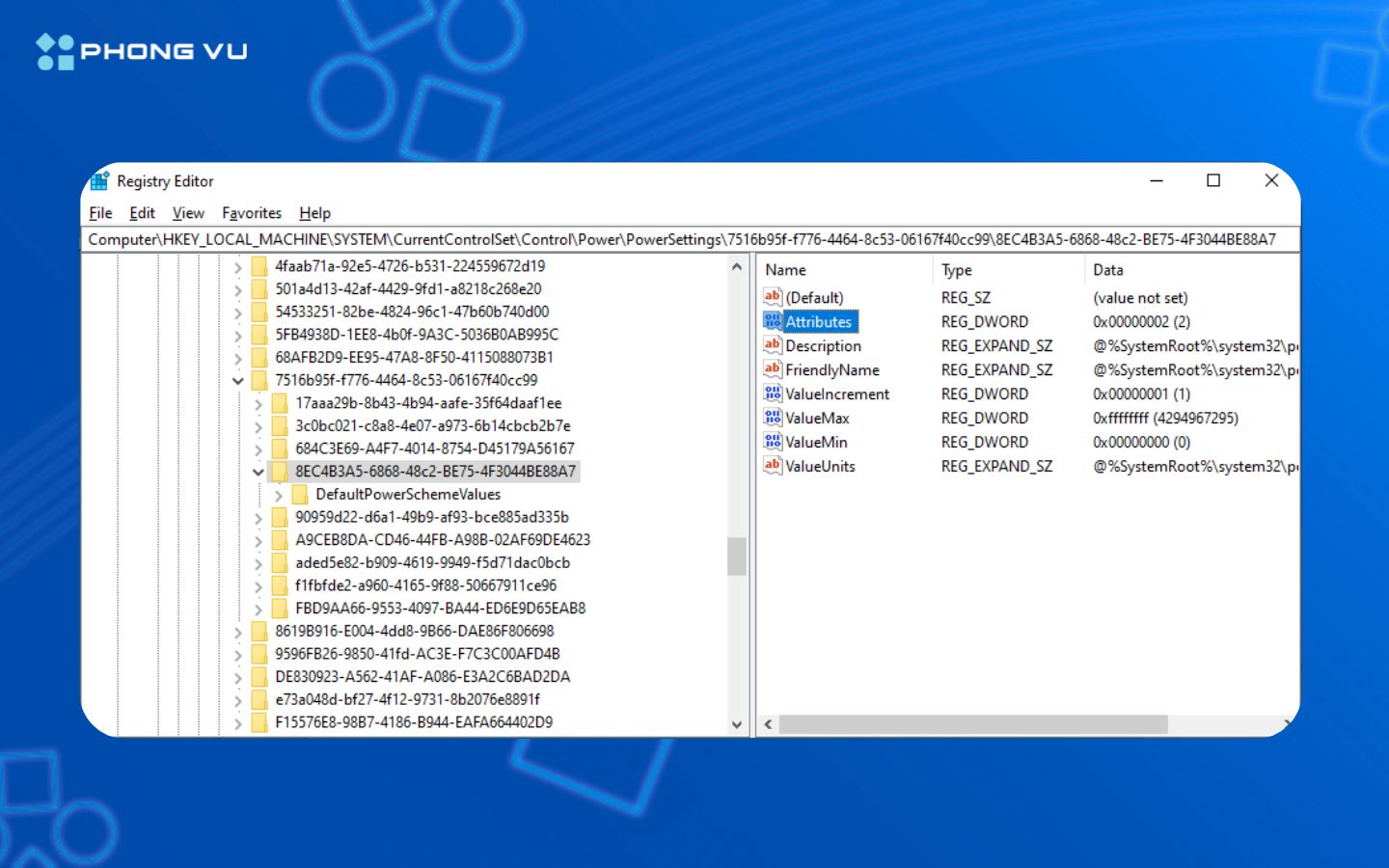The width and height of the screenshot is (1389, 868).
Task: Click the FriendlyName string icon
Action: tap(773, 369)
